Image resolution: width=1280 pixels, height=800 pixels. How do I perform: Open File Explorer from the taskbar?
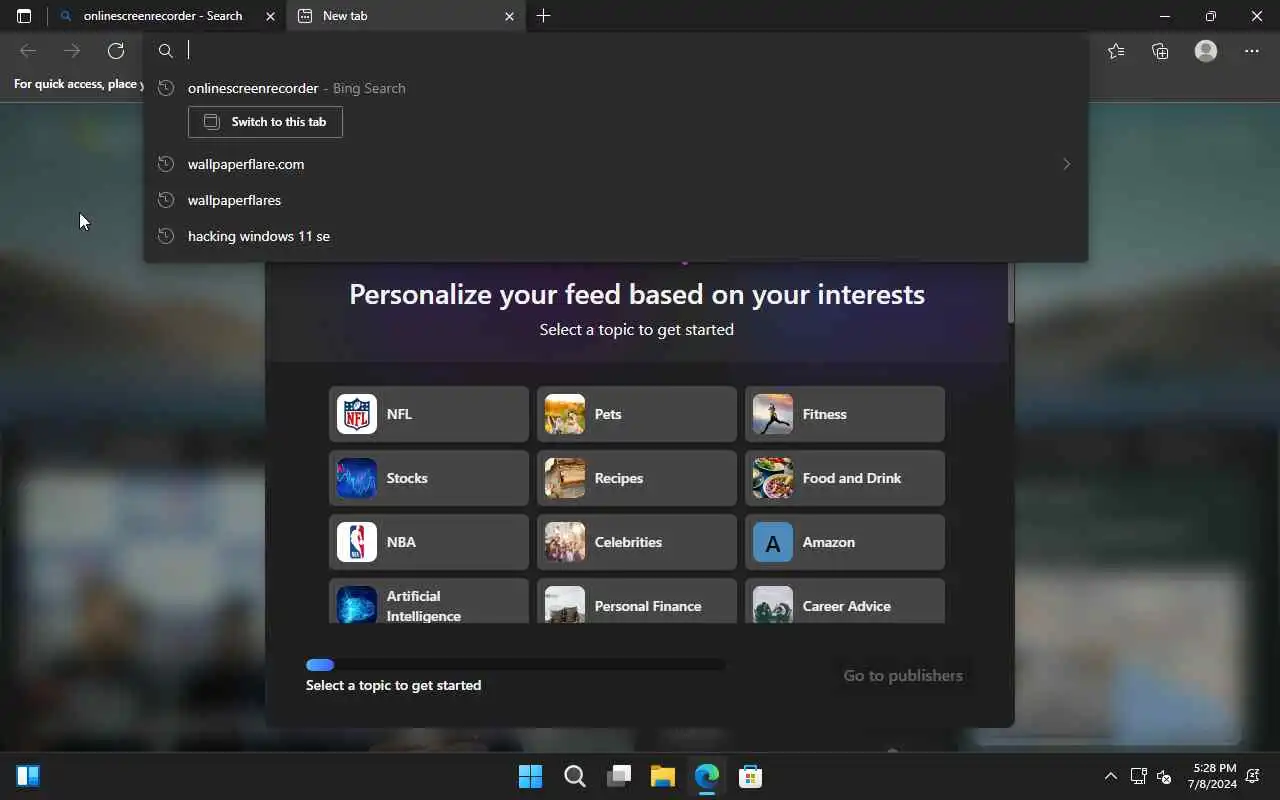[662, 776]
